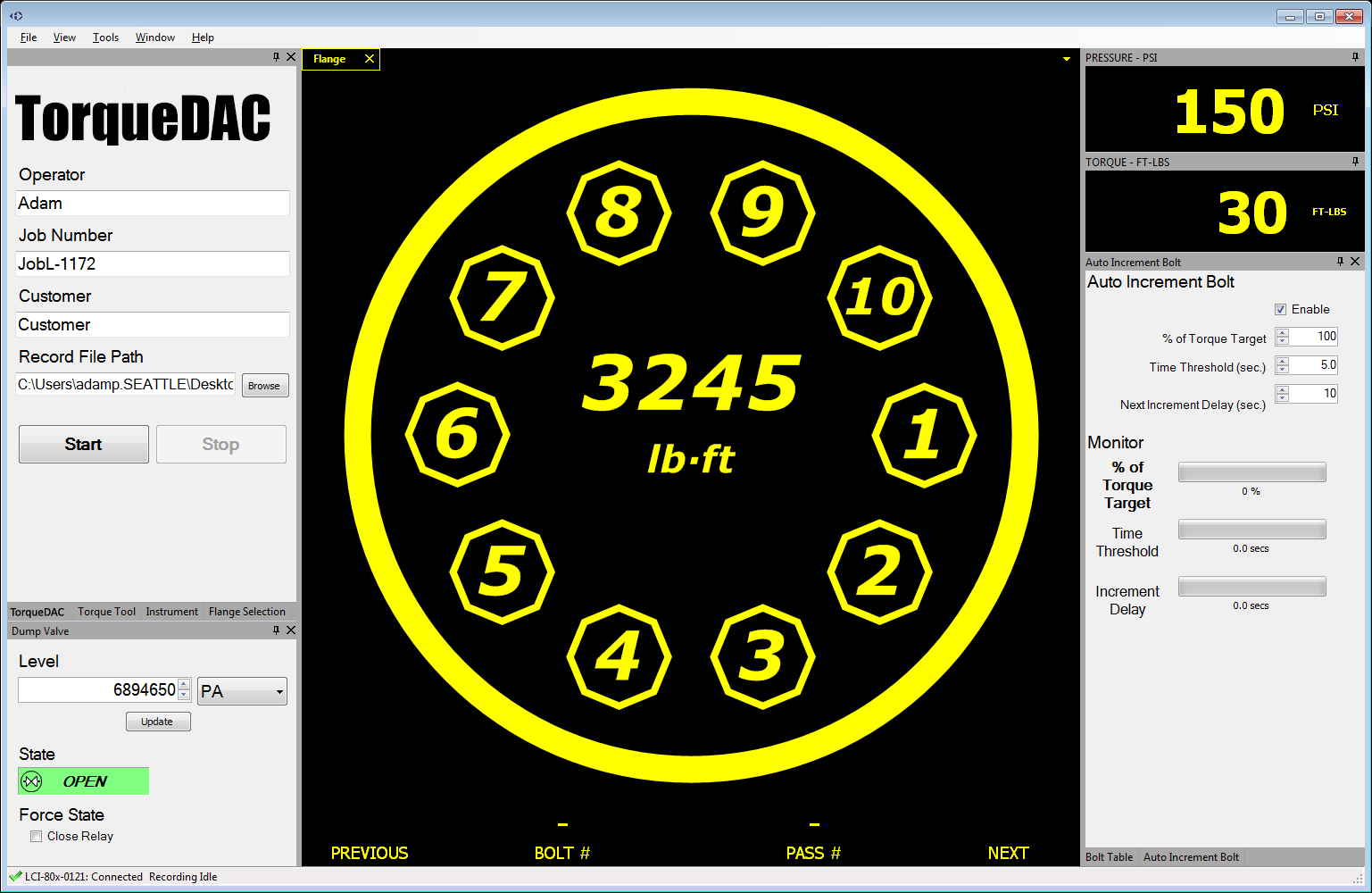Click the % of Torque Target progress bar
1372x893 pixels.
tap(1251, 472)
